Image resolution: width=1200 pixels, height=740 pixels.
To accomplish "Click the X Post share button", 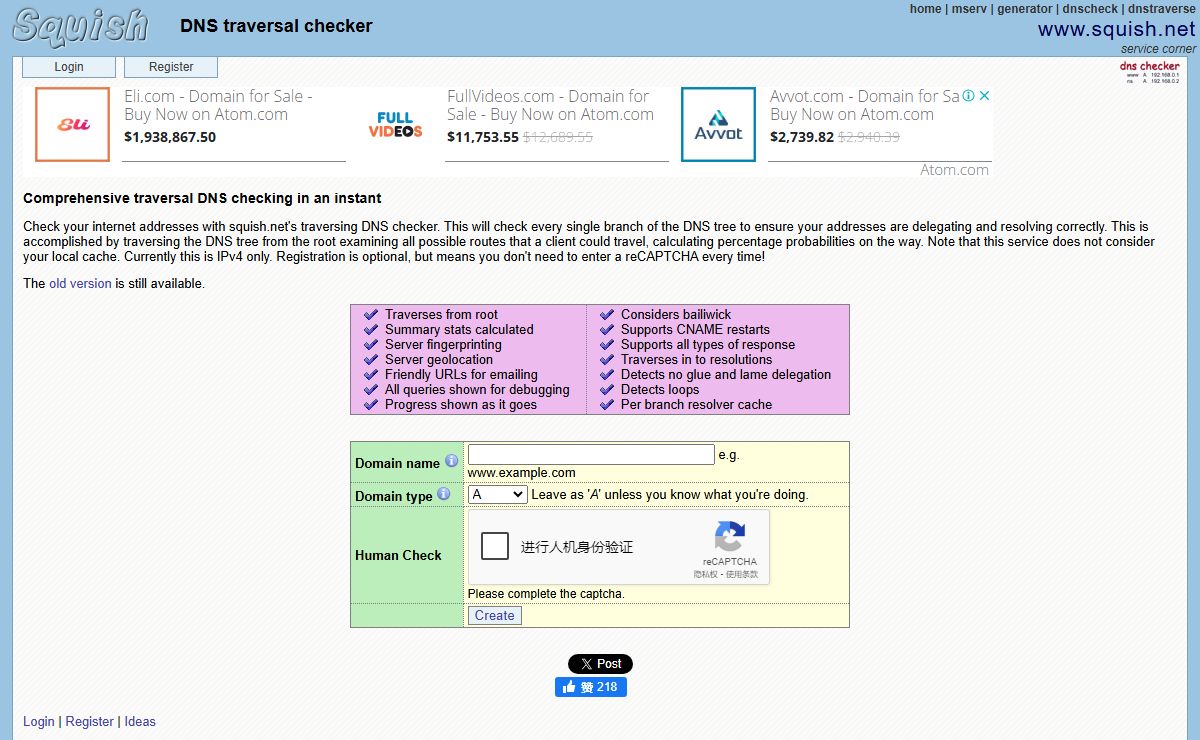I will pyautogui.click(x=600, y=664).
